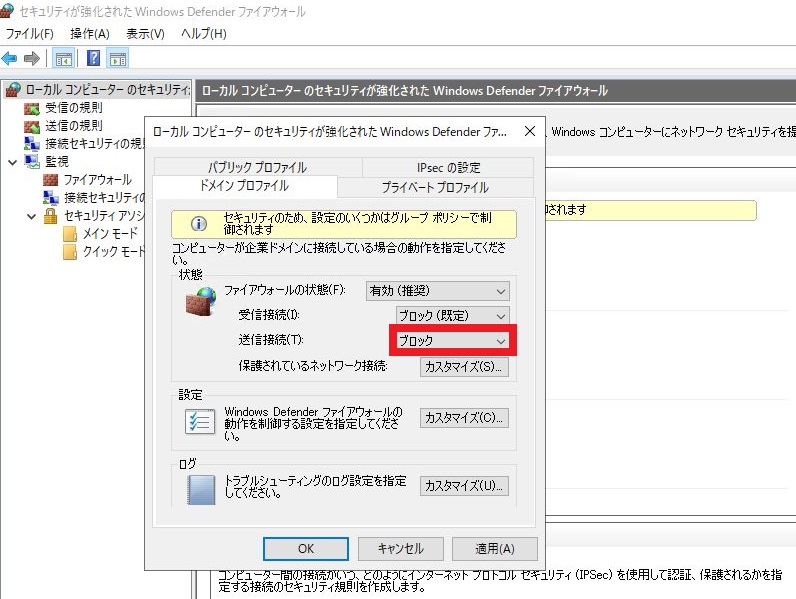Collapse the 監視 tree node
The height and width of the screenshot is (599, 796).
click(x=13, y=162)
